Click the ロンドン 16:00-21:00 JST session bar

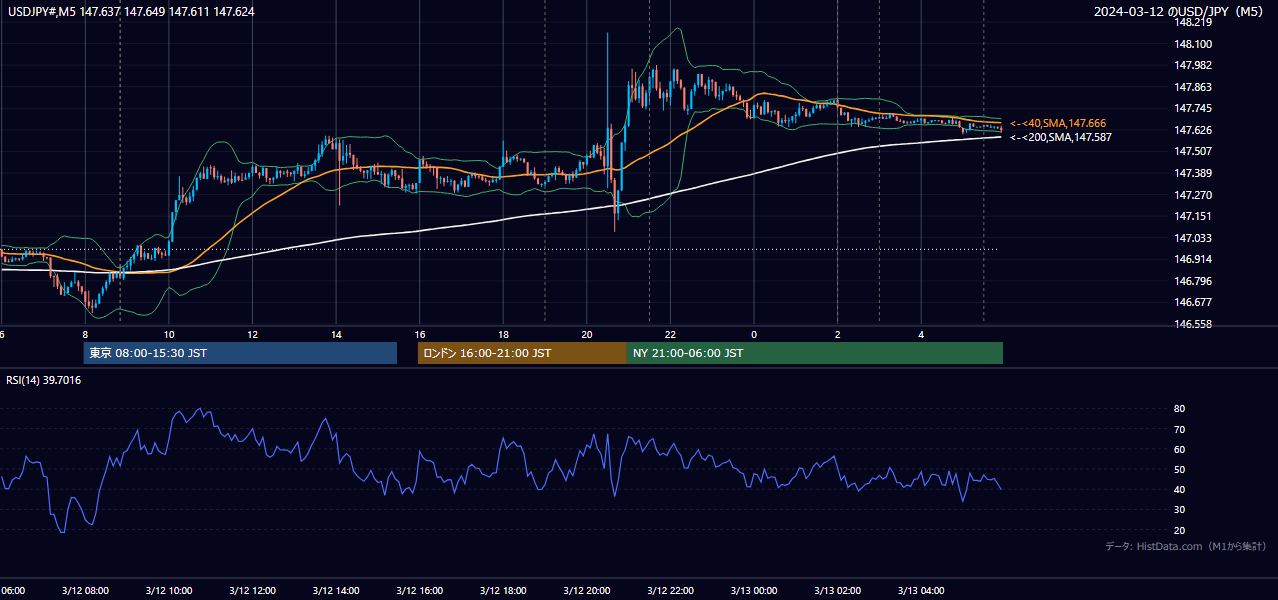522,353
